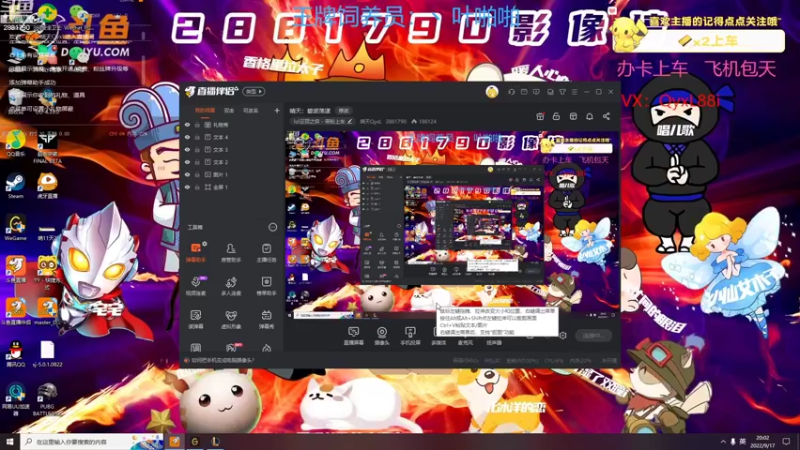
Task: Open the sj-5.0.1.0822 file on desktop
Action: point(47,354)
